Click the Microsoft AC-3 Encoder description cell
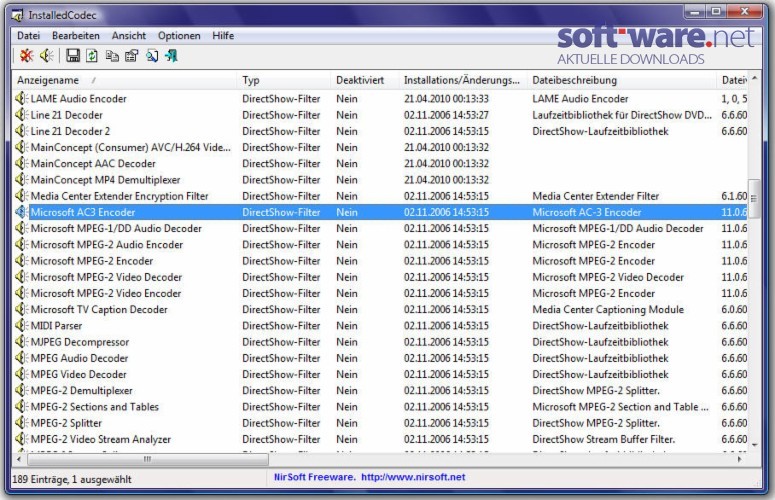 [587, 212]
